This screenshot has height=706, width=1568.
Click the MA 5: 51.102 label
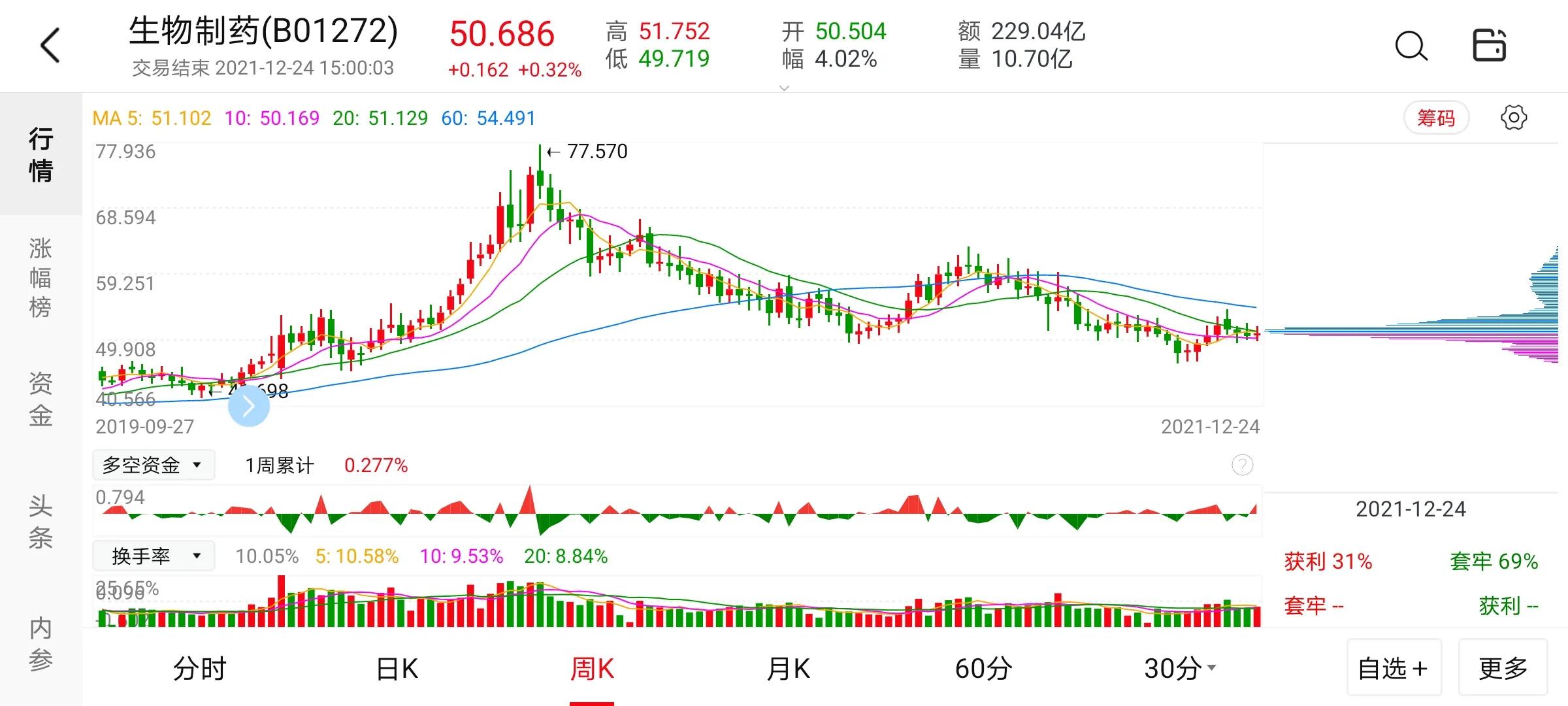(152, 118)
